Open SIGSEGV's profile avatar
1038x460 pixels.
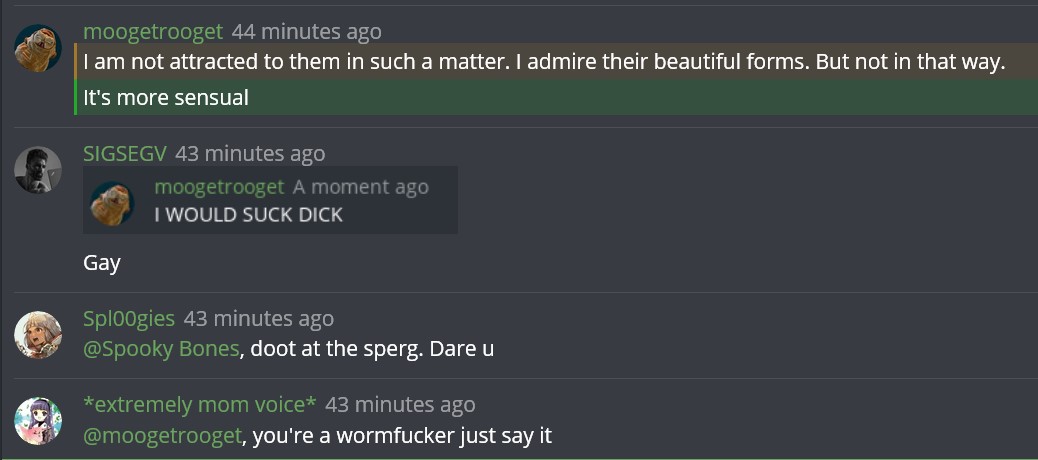(38, 170)
